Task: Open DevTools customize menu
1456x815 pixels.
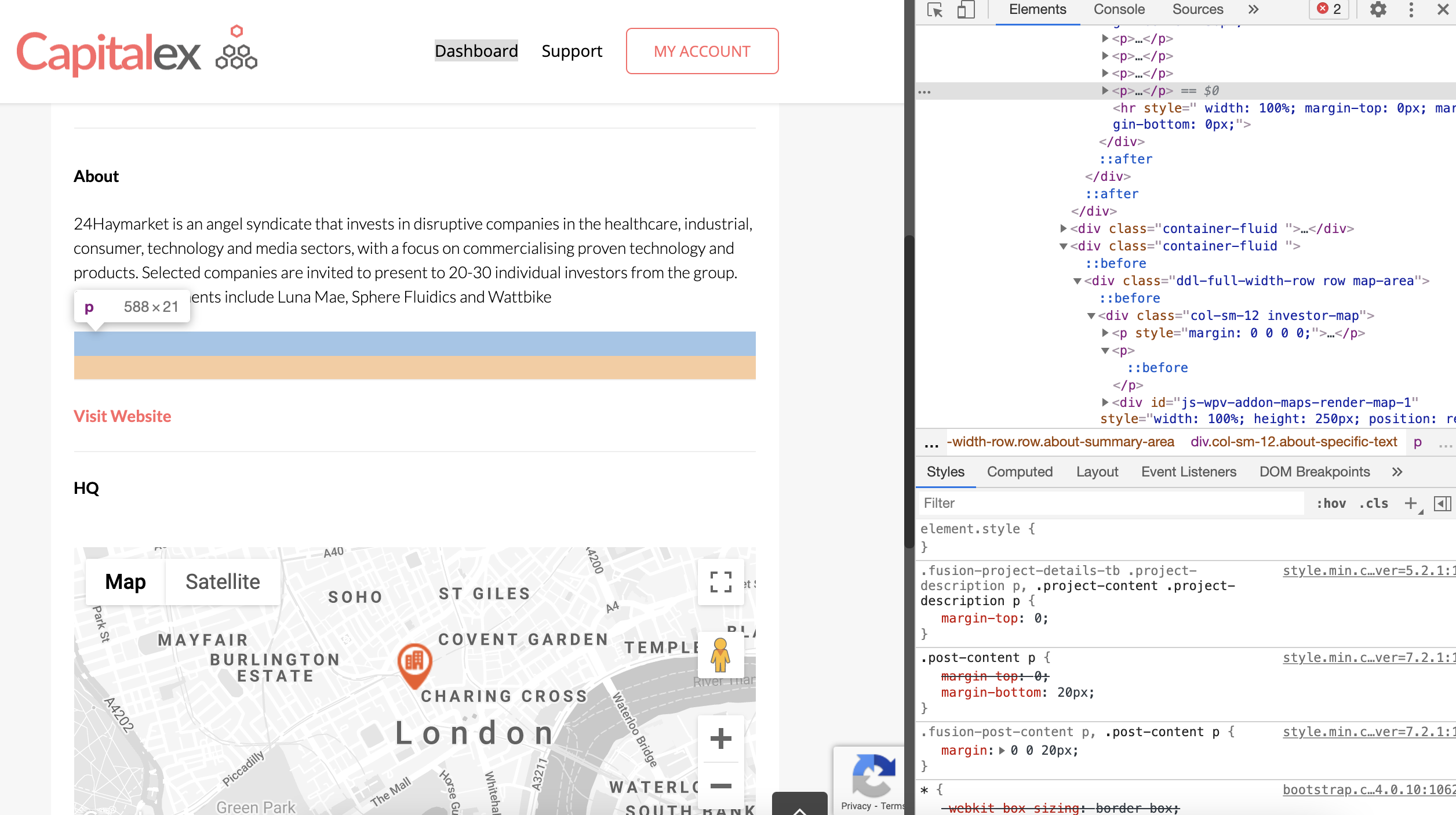Action: (x=1411, y=10)
